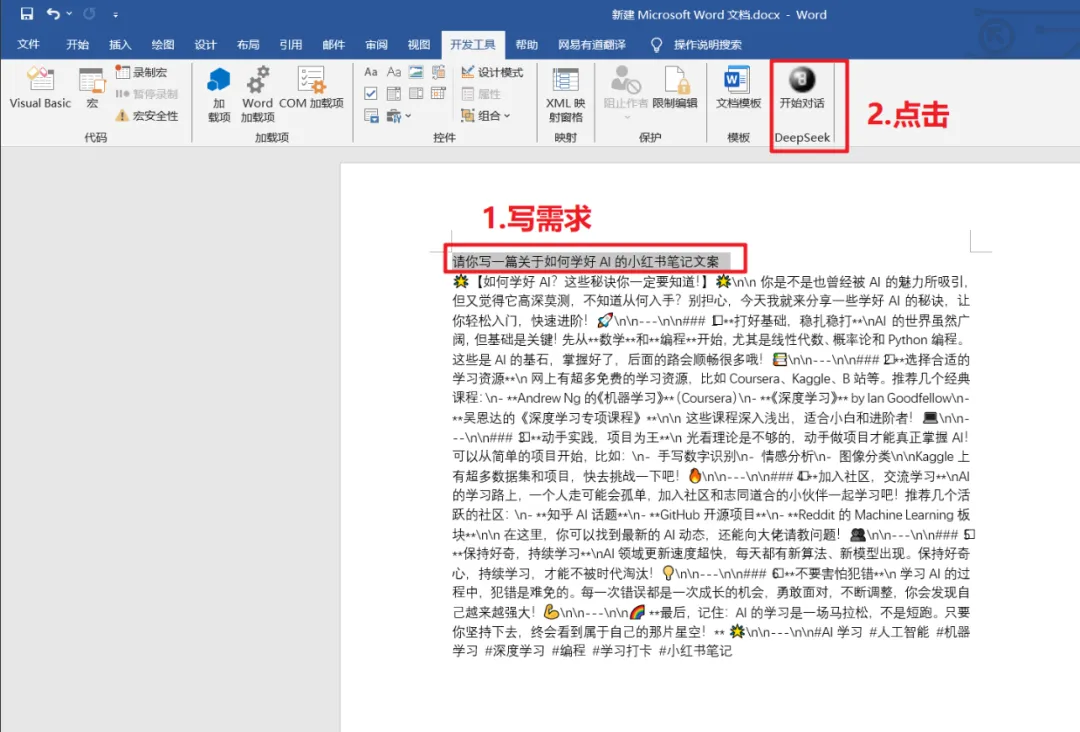Viewport: 1080px width, 732px height.
Task: Open COM 加载项 dialog
Action: coord(311,87)
